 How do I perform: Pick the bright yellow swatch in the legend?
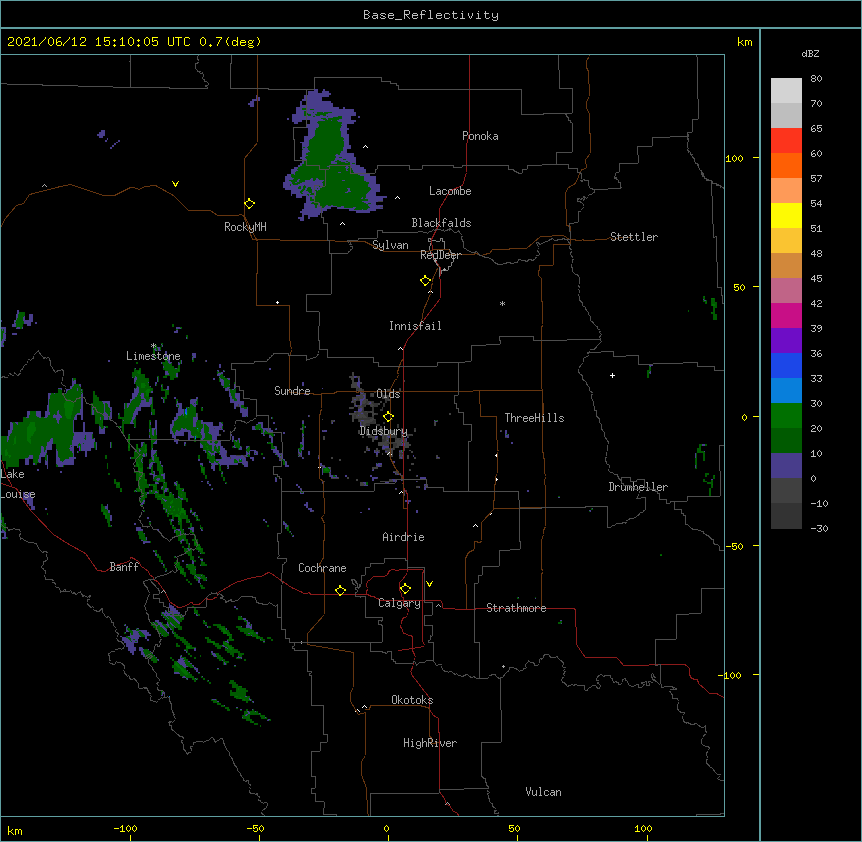(786, 215)
